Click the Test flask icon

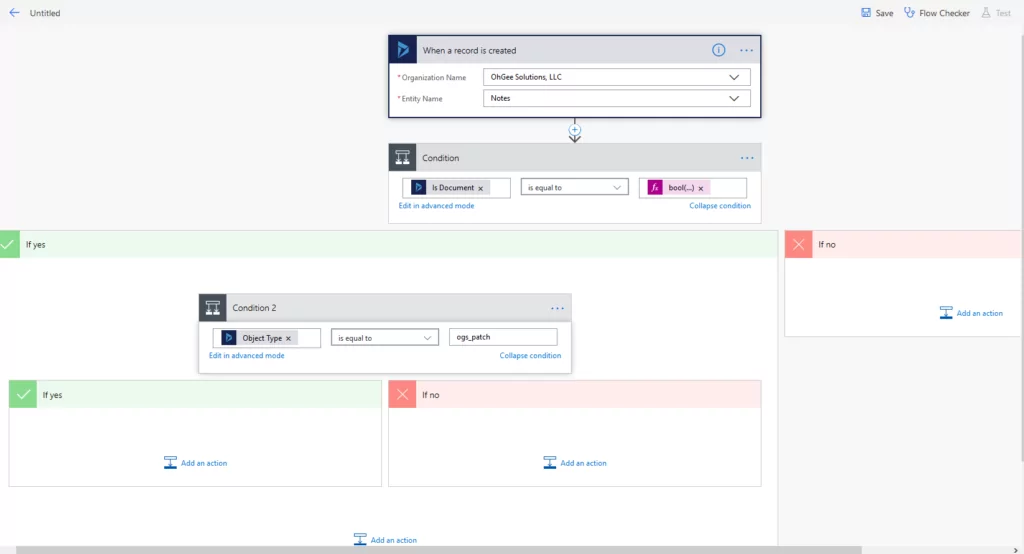[986, 12]
